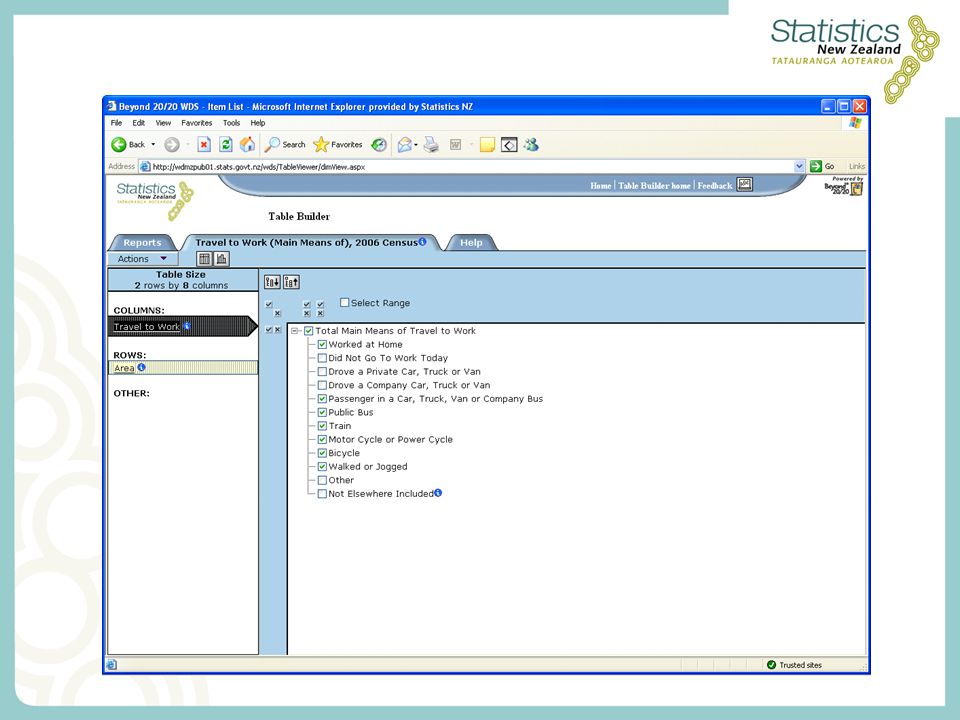The image size is (960, 720).
Task: Click the Messenger people icon in toolbar
Action: pos(531,144)
